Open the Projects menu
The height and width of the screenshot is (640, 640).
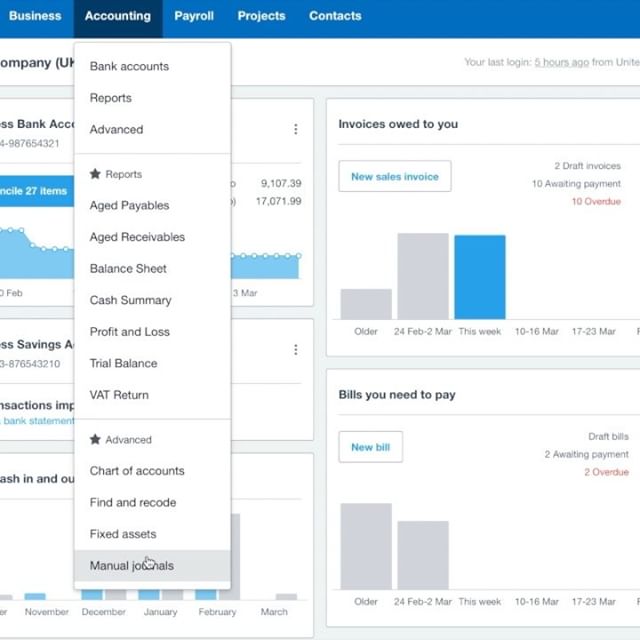click(x=261, y=16)
